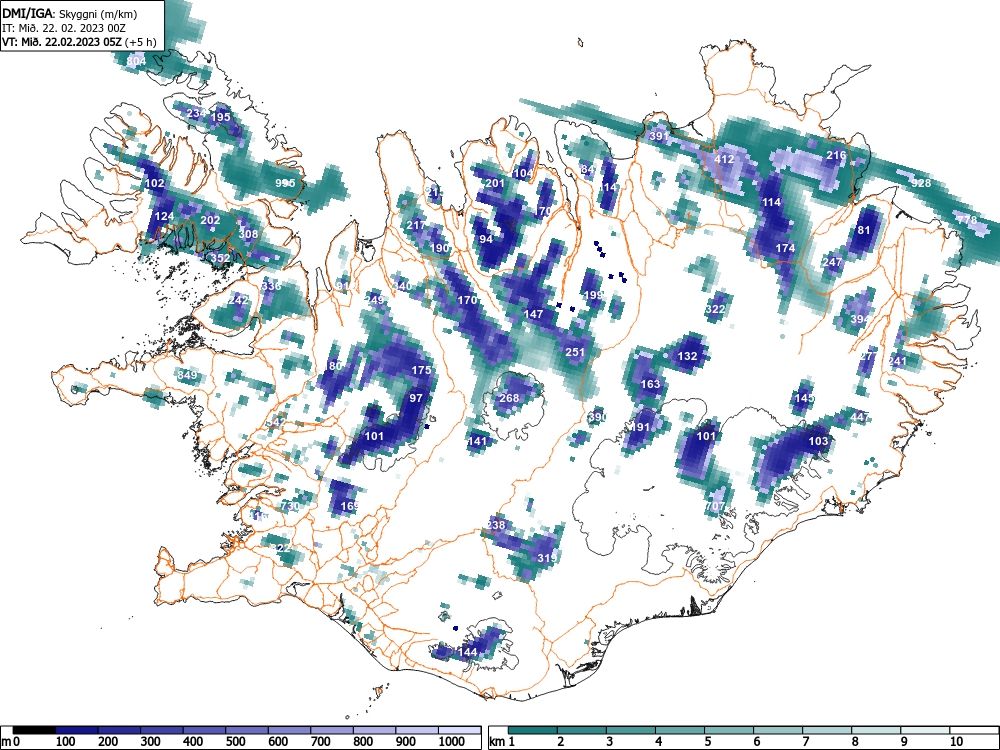Click the map value '132'
This screenshot has height=750, width=1000.
click(x=688, y=356)
